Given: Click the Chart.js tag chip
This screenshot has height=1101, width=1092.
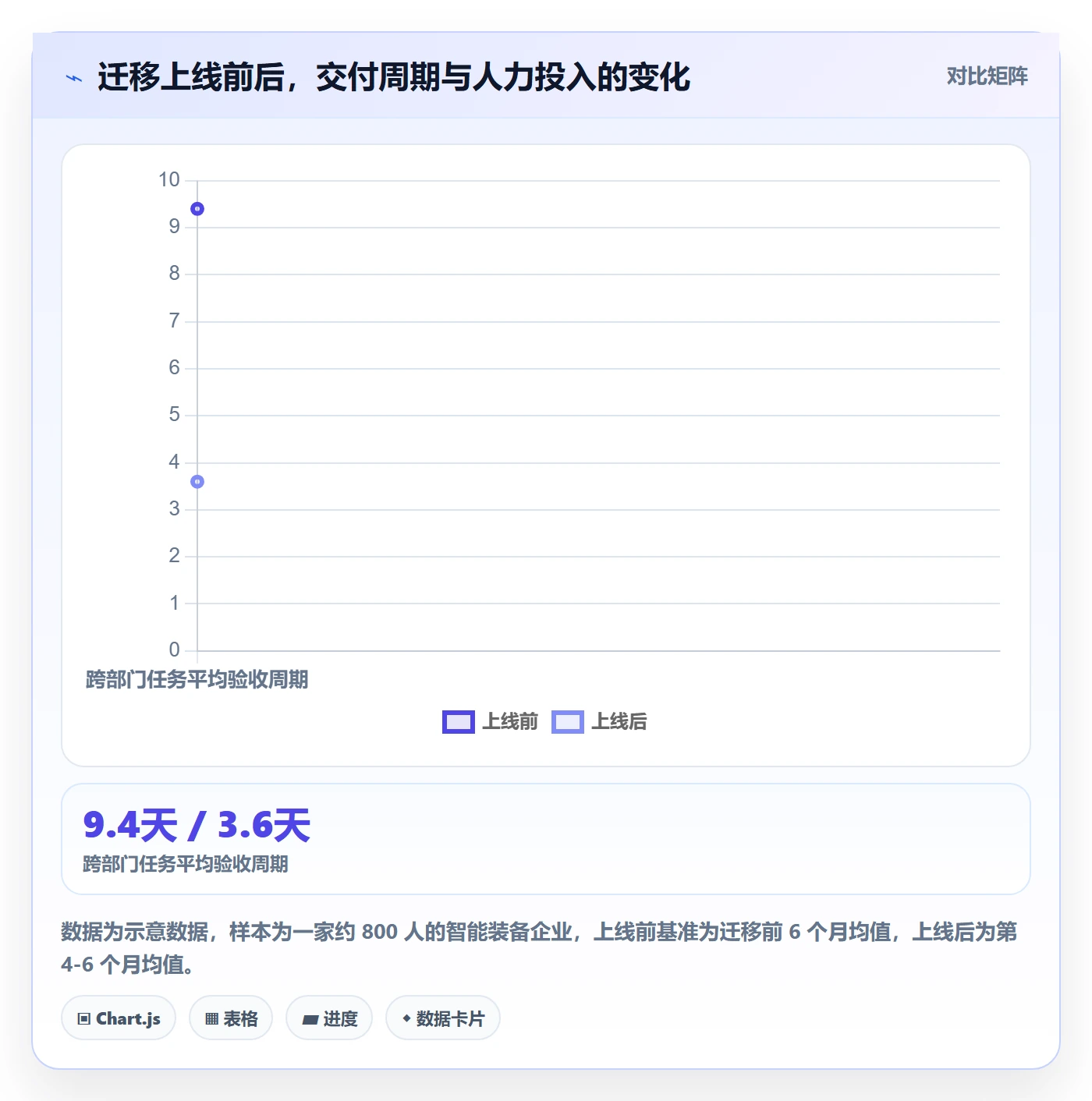Looking at the screenshot, I should [x=119, y=1018].
